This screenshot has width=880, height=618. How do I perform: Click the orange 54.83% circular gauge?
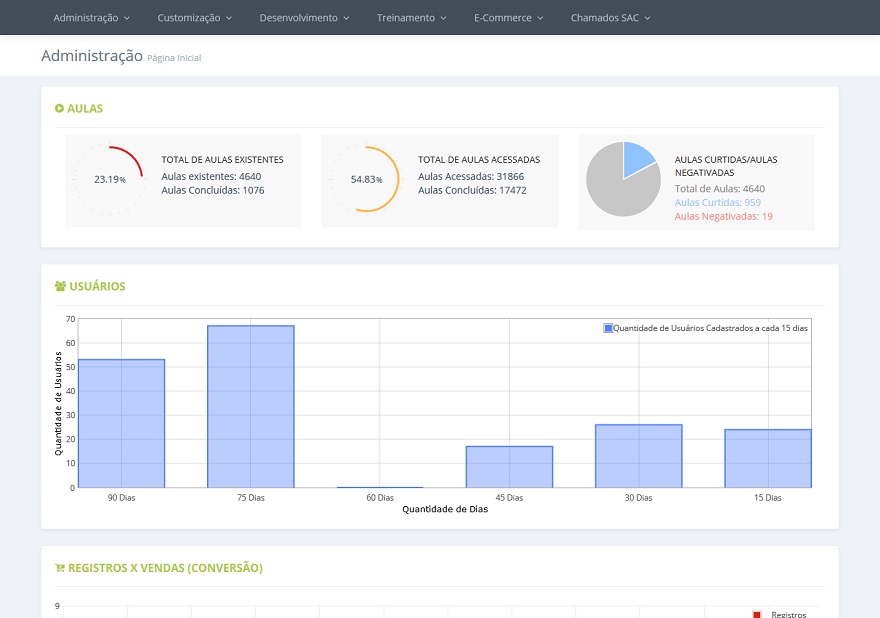(365, 180)
